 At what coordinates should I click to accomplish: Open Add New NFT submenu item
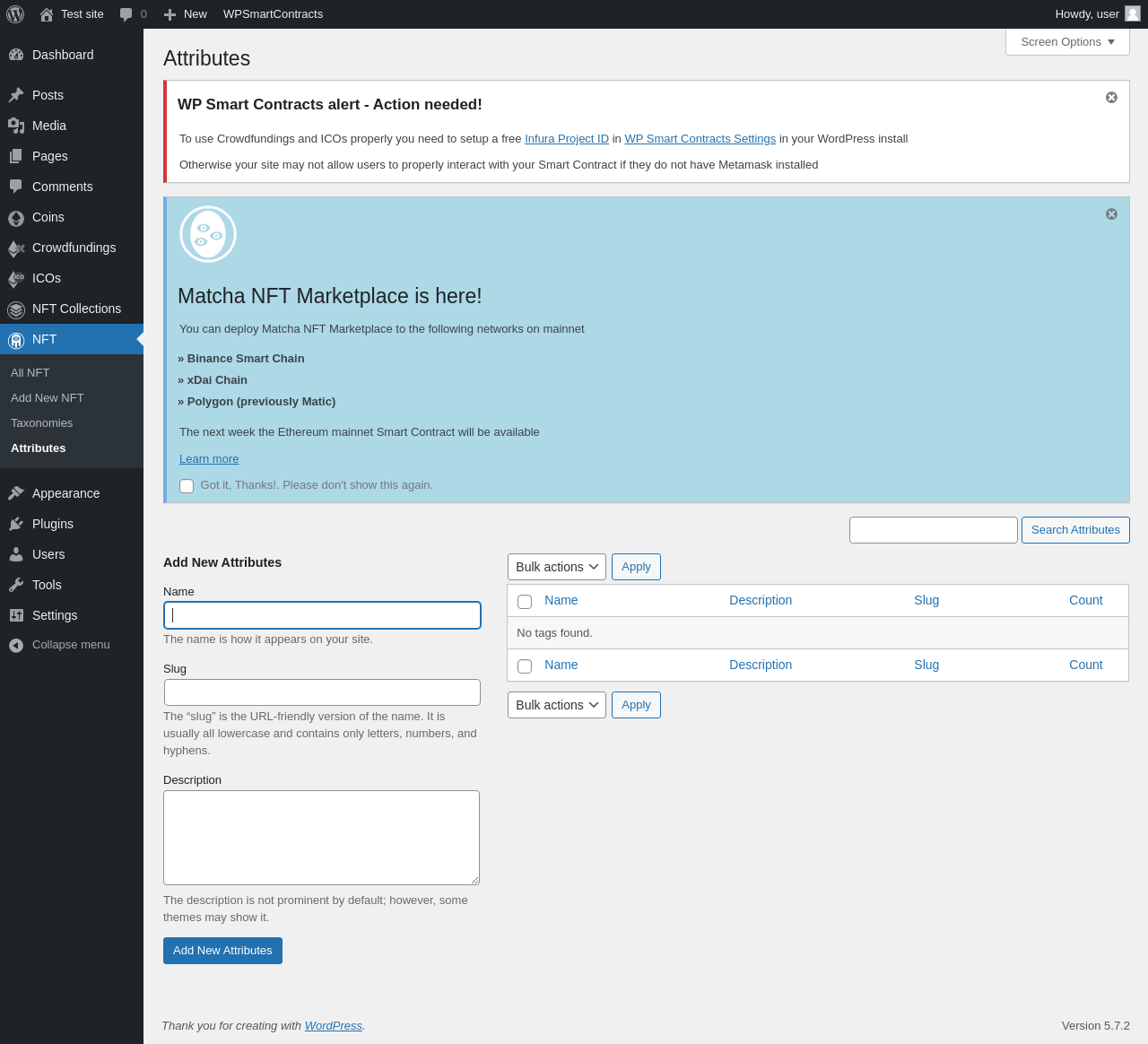[x=48, y=397]
